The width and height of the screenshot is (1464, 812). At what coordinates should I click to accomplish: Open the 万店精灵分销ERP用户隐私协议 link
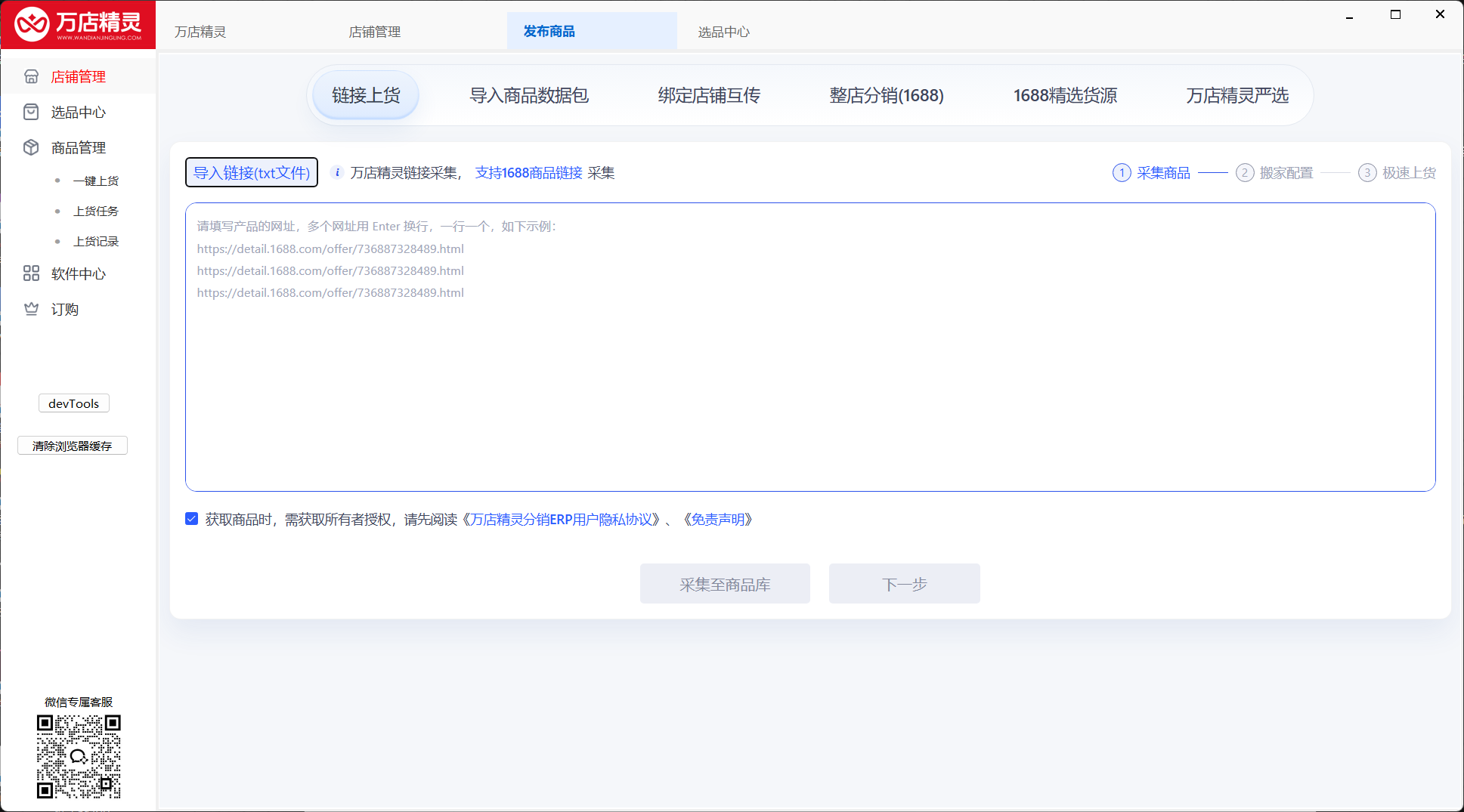coord(562,519)
